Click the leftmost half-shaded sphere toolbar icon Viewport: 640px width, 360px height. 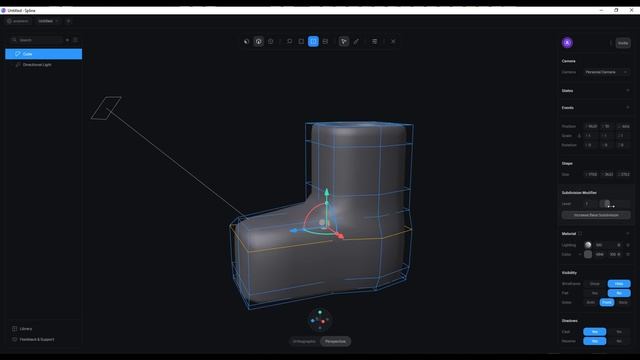coord(247,41)
